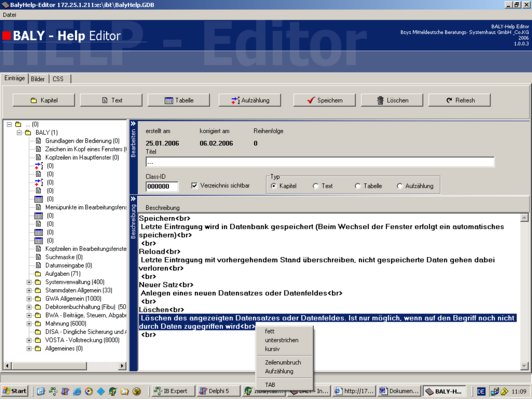This screenshot has height=399, width=532.
Task: Expand the Stammdaten Allgemein (33) node
Action: tap(29, 290)
